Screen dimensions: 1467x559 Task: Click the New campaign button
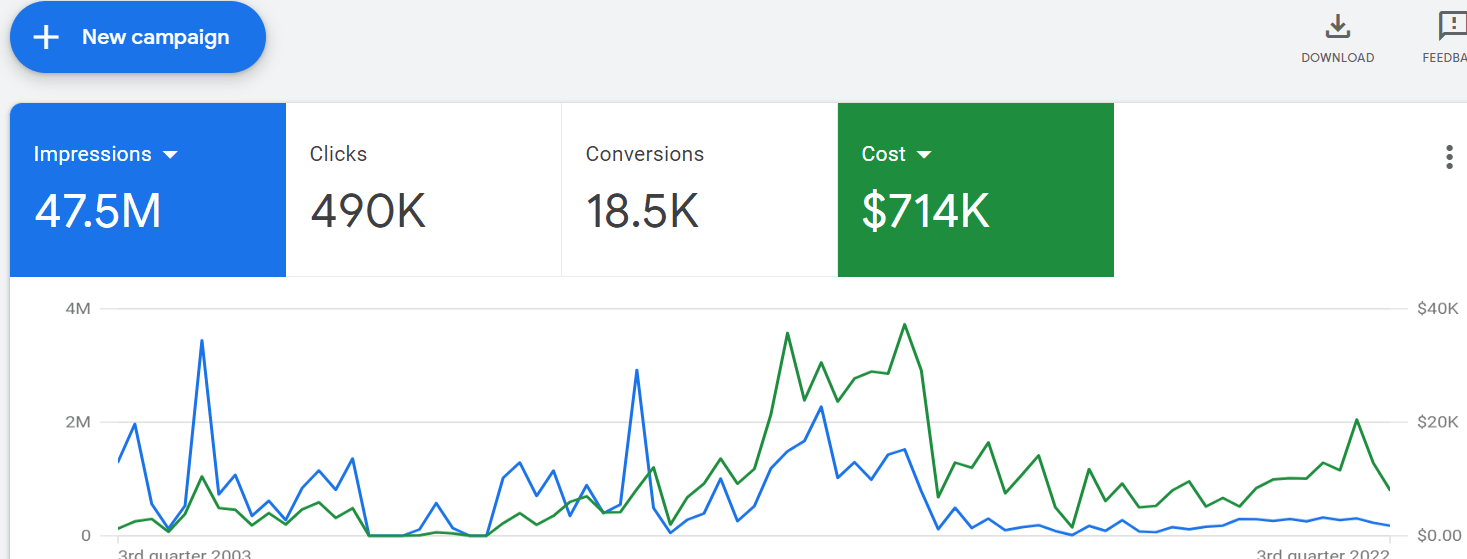pyautogui.click(x=138, y=37)
